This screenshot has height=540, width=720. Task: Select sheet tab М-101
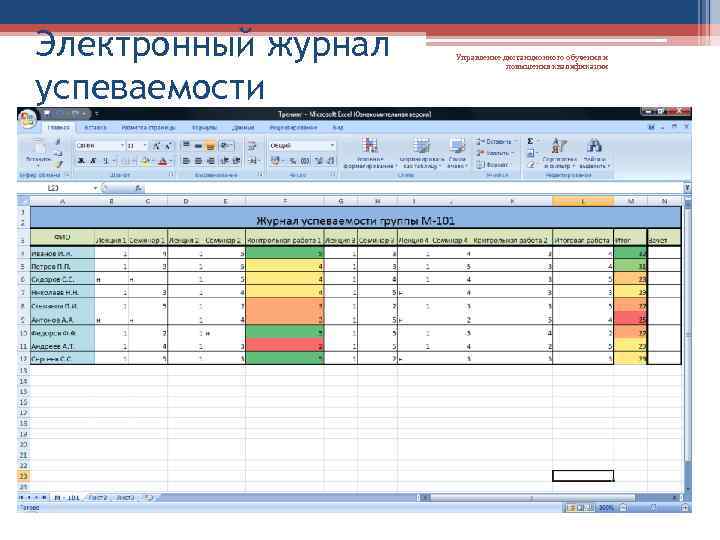[x=67, y=498]
